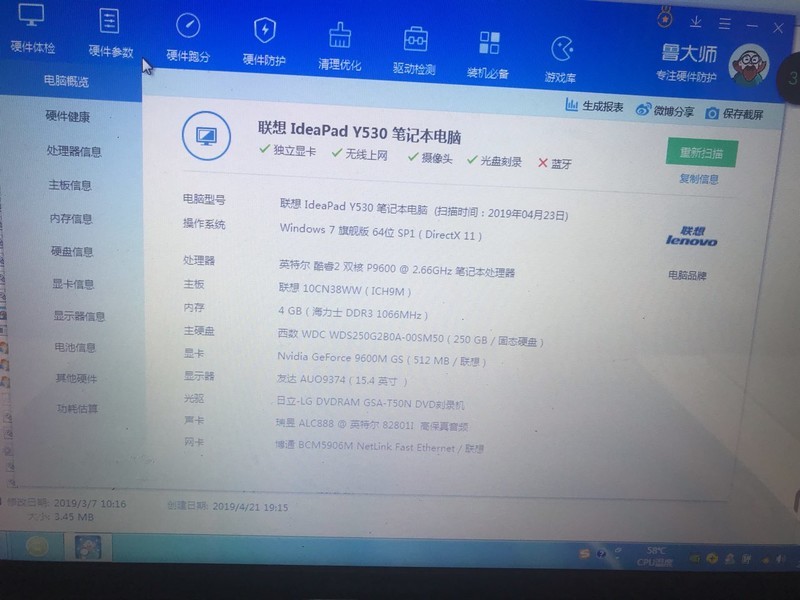
Task: Open the 装机必备 essential apps section
Action: 488,55
